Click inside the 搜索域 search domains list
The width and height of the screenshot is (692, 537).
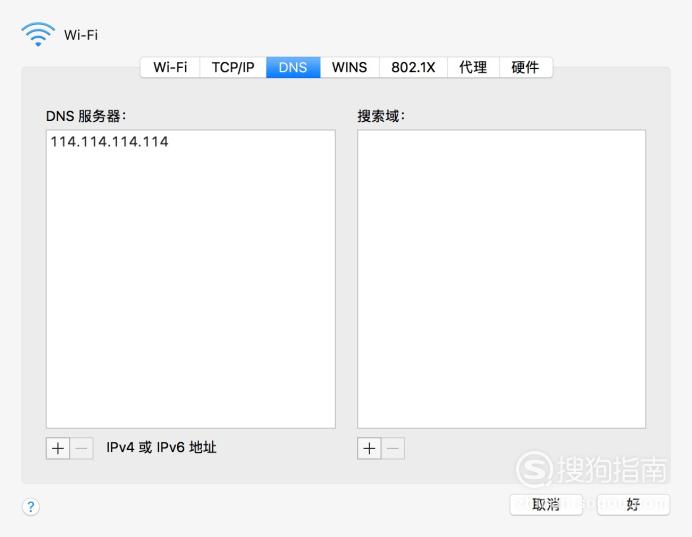coord(501,279)
